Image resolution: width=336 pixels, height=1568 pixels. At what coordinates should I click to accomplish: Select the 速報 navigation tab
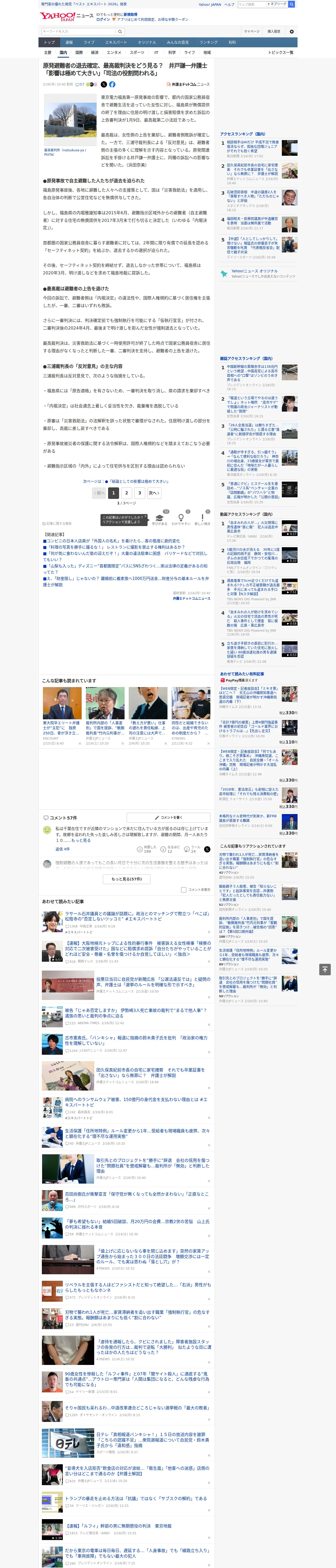coord(69,43)
